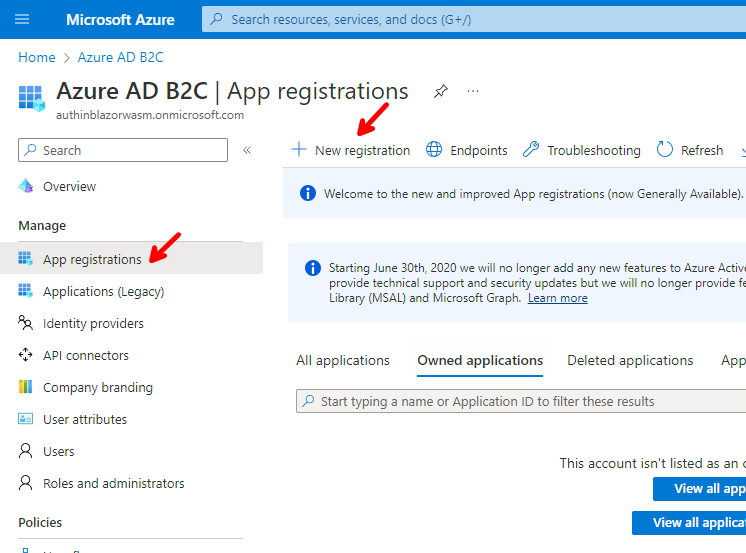Click the Overview icon in sidebar

click(x=26, y=186)
